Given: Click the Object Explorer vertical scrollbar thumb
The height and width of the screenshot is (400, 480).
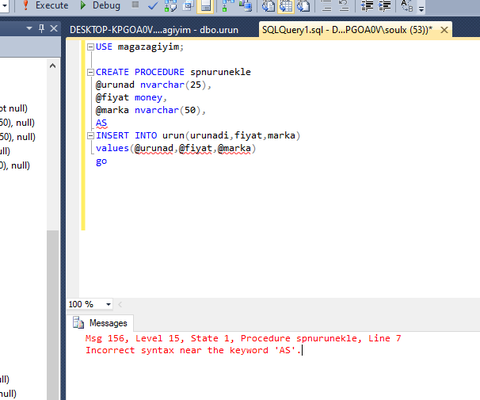Looking at the screenshot, I should click(53, 315).
